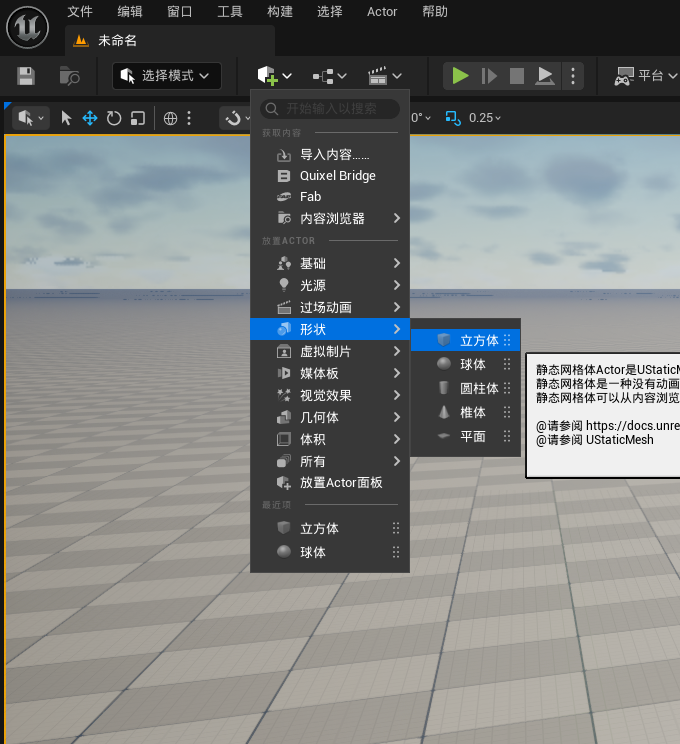This screenshot has height=744, width=680.
Task: Open the 构建 menu in menu bar
Action: coord(280,12)
